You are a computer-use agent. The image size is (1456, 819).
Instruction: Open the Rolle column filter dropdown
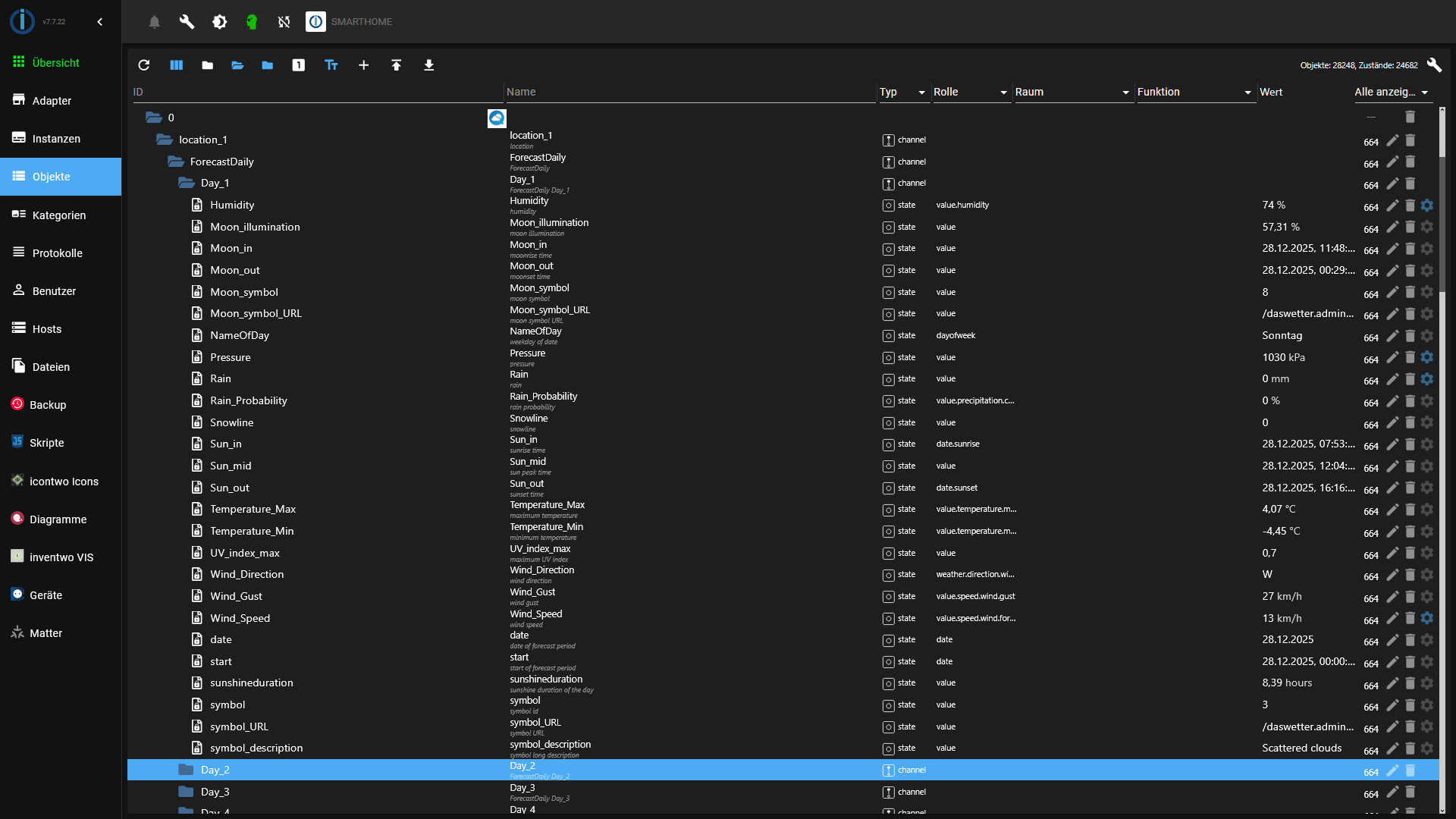pyautogui.click(x=1003, y=92)
